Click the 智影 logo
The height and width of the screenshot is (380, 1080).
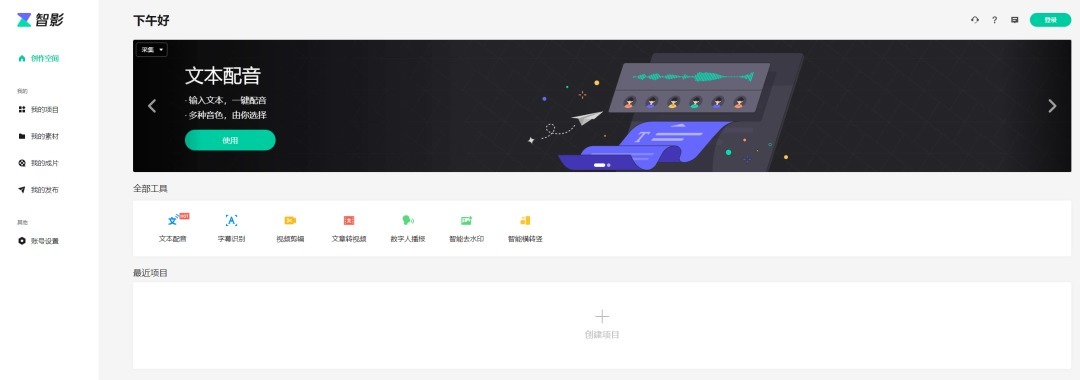click(40, 20)
